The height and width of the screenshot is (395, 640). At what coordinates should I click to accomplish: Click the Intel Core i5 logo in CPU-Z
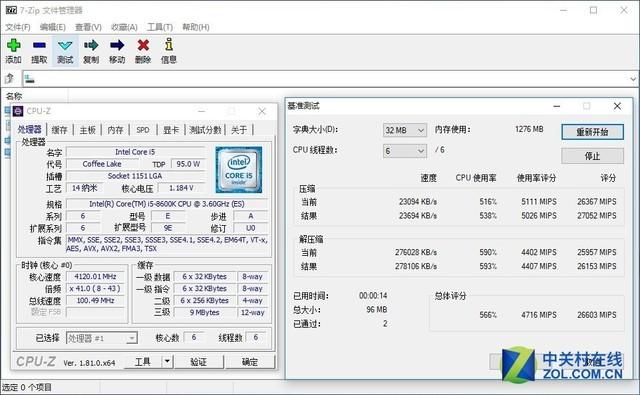[239, 170]
